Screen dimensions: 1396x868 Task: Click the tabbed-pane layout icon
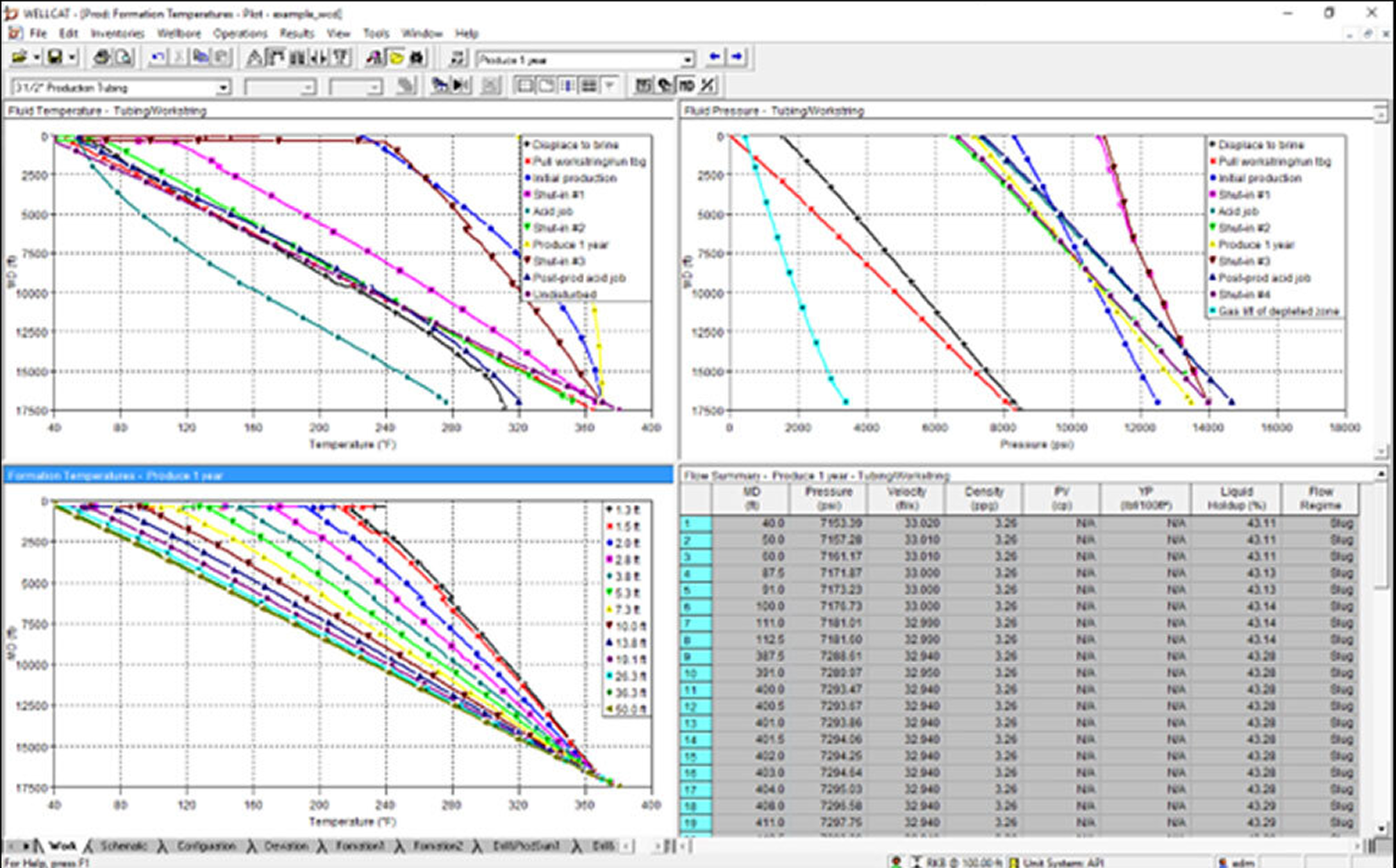click(546, 85)
